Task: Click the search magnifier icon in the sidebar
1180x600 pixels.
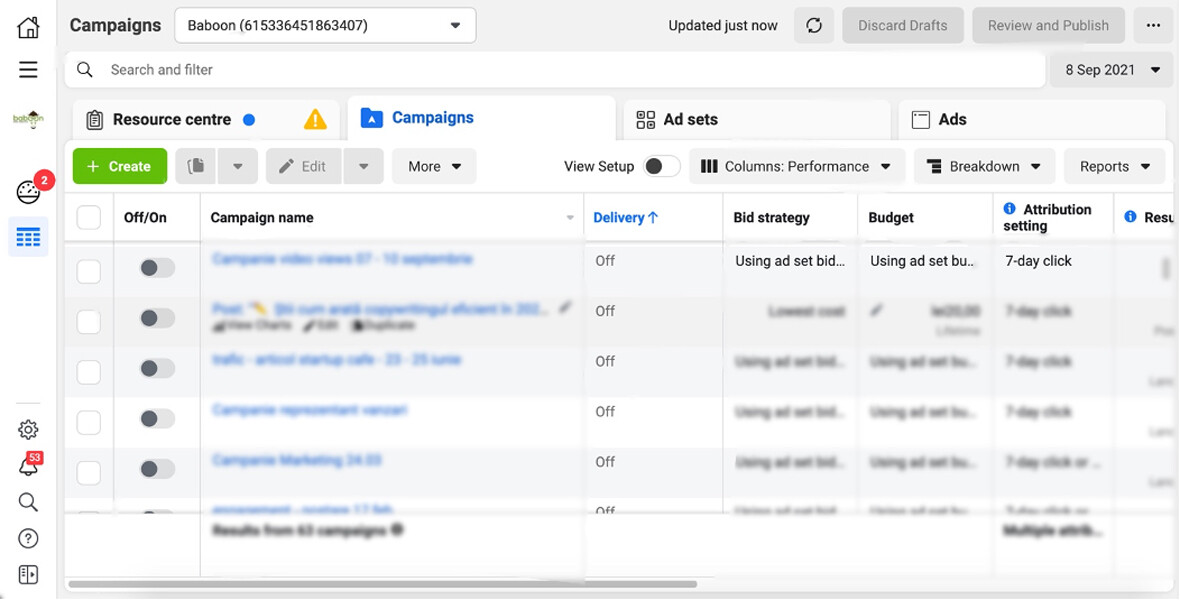Action: tap(27, 502)
